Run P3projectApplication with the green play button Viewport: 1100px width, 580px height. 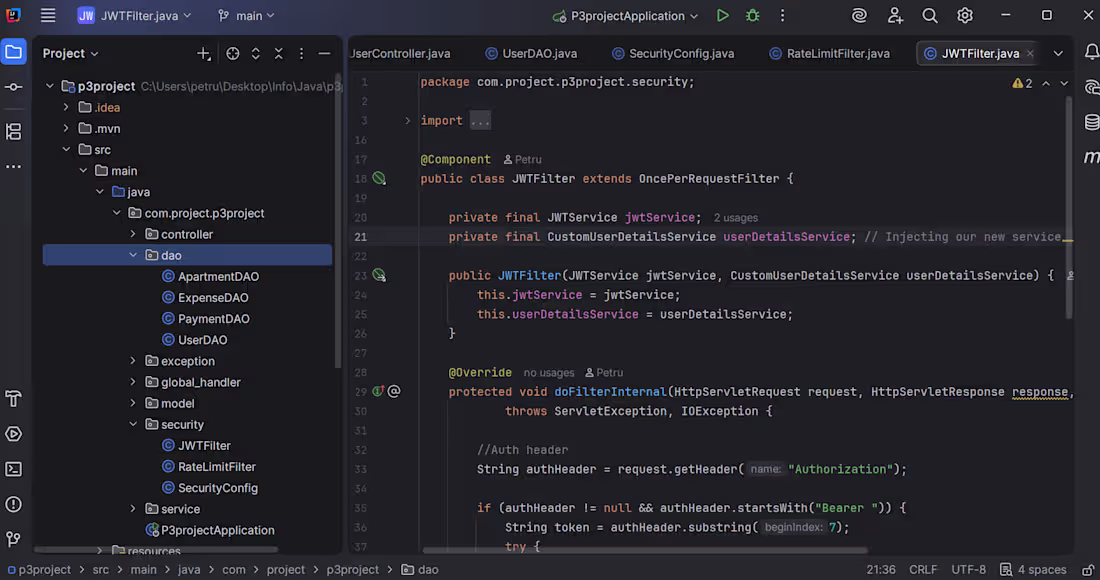pos(722,15)
